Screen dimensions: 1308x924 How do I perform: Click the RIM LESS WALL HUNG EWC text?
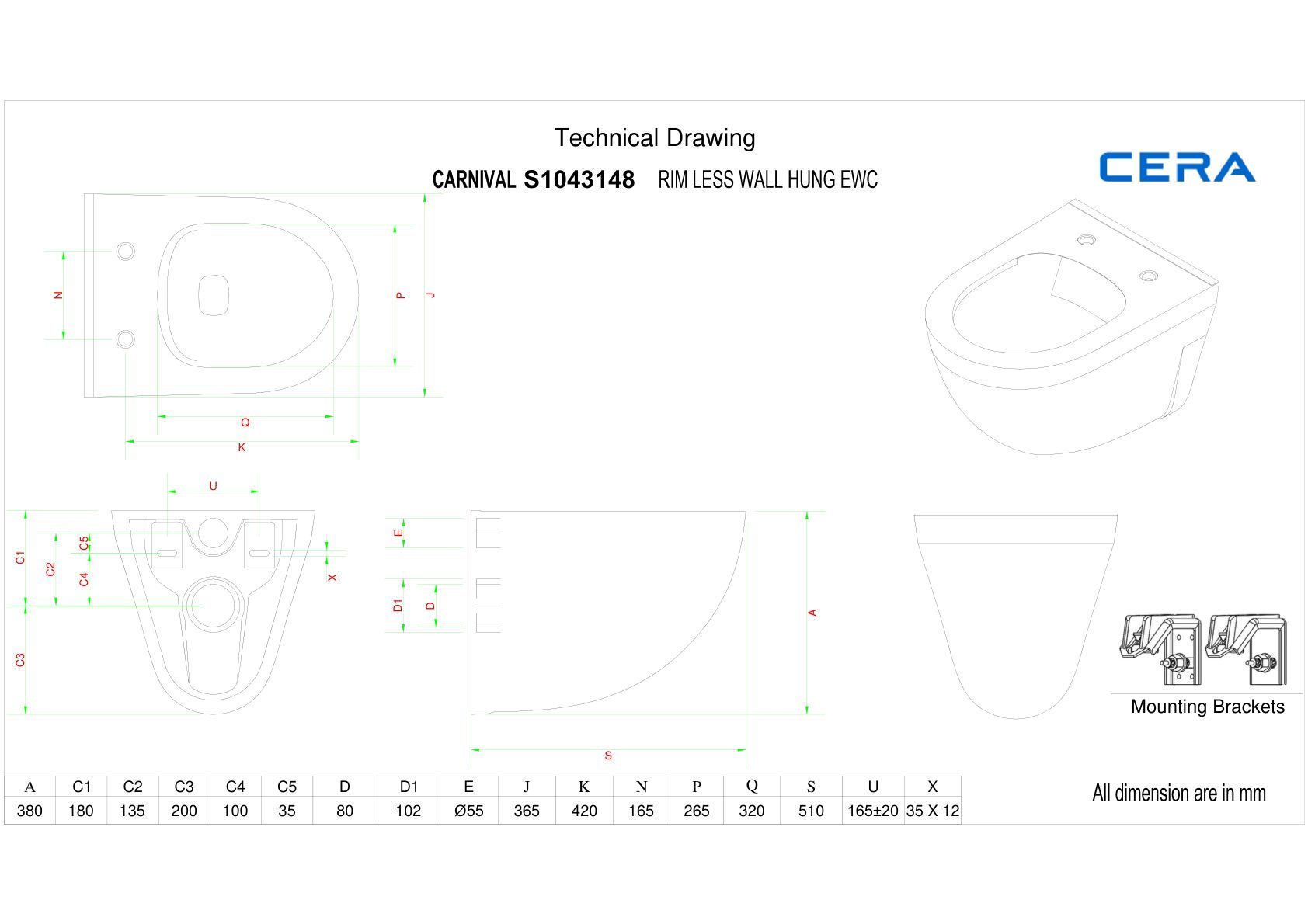pos(768,180)
